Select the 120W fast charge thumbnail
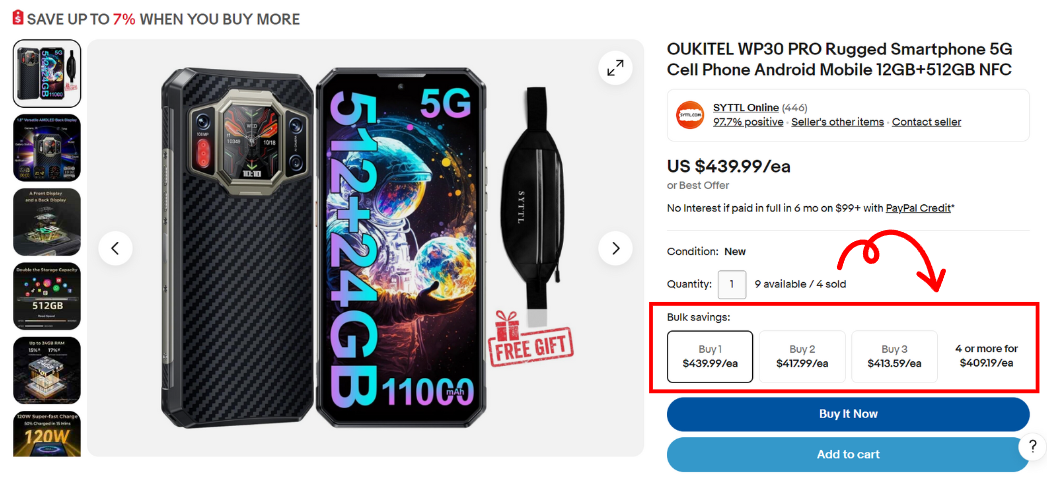The height and width of the screenshot is (494, 1047). 47,433
